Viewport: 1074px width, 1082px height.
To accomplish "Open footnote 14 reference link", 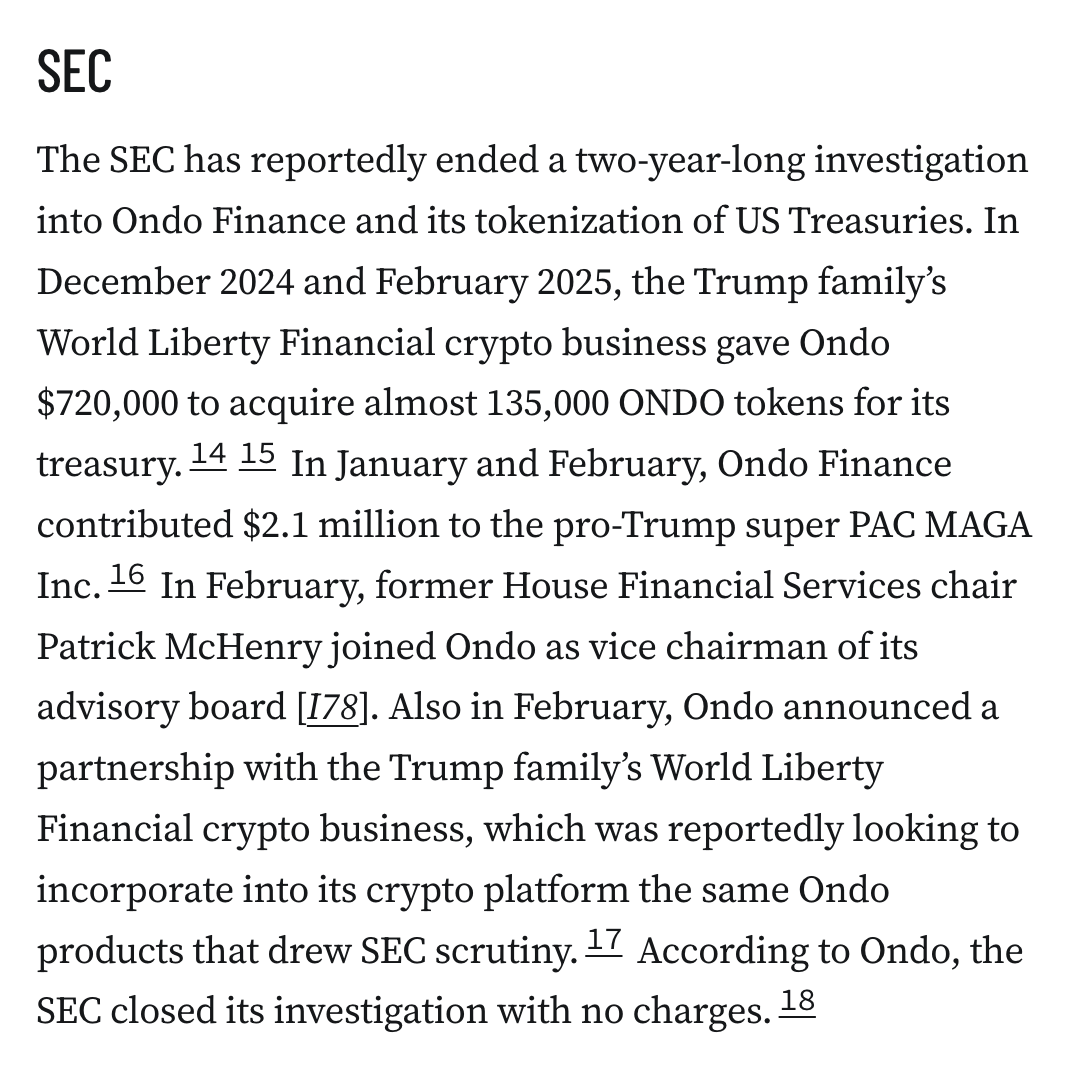I will [208, 456].
